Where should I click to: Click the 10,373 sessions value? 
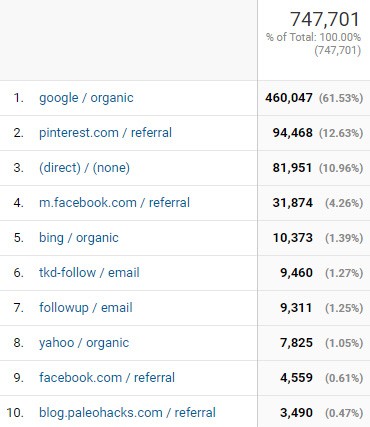click(x=292, y=238)
